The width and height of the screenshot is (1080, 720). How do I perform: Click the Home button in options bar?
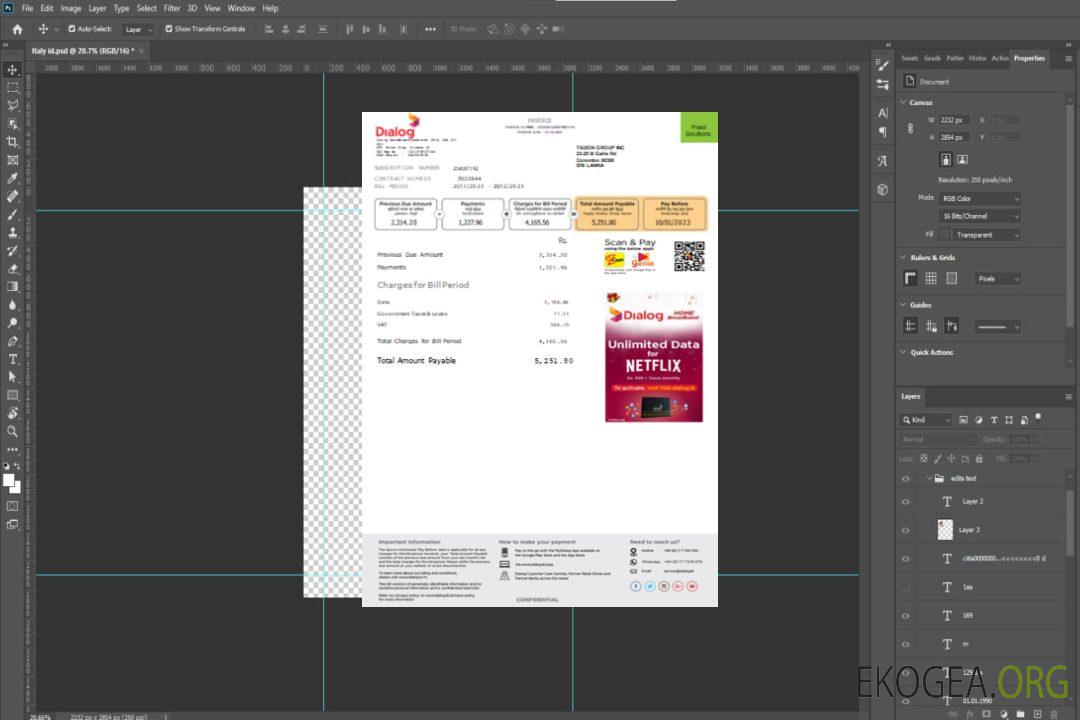[x=17, y=29]
